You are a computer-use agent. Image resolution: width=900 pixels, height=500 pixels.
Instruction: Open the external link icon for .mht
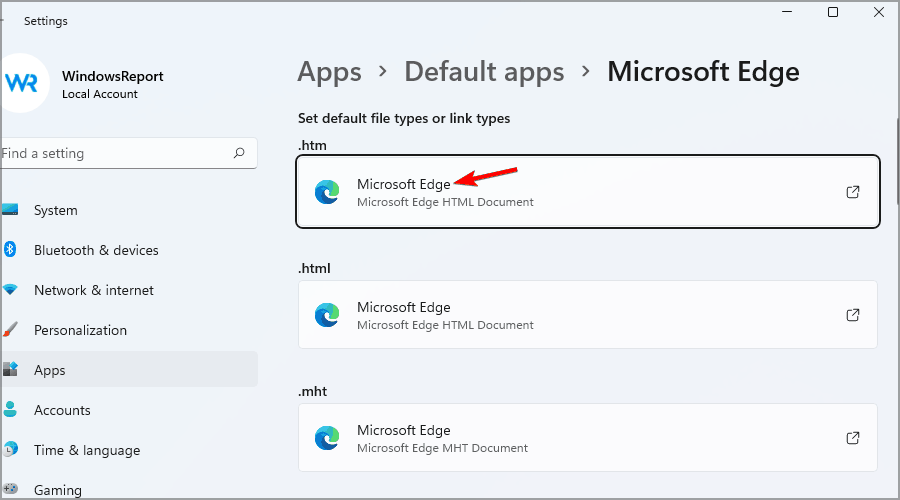click(x=853, y=438)
